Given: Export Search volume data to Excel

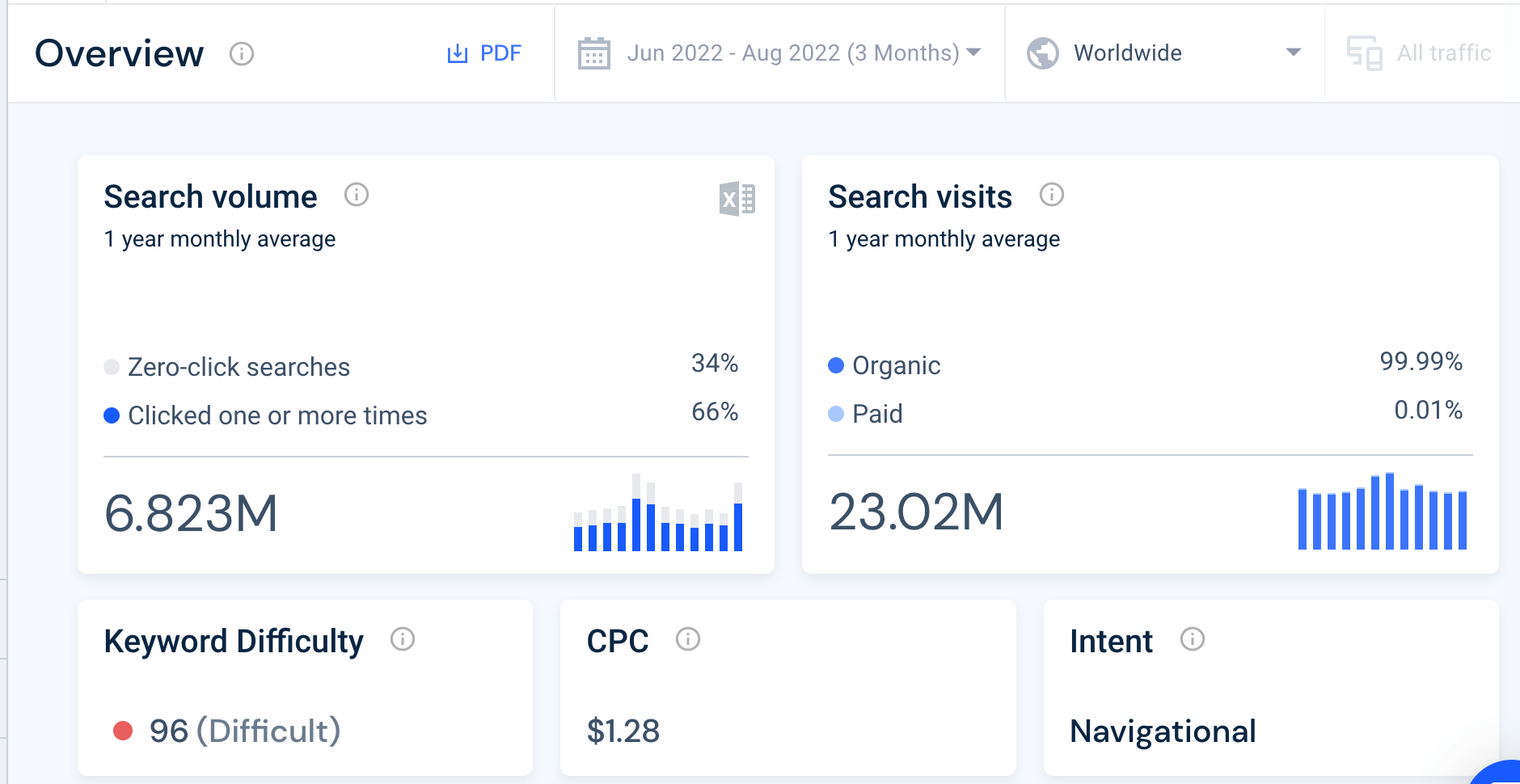Looking at the screenshot, I should coord(737,198).
